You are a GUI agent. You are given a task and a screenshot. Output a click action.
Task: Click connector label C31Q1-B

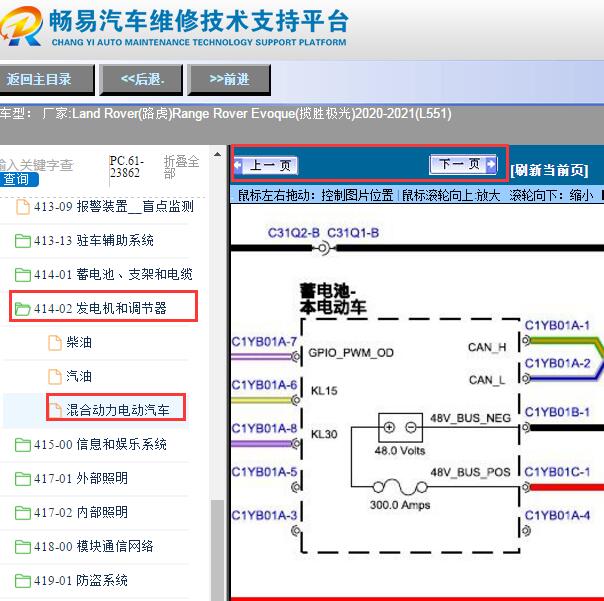(x=353, y=233)
